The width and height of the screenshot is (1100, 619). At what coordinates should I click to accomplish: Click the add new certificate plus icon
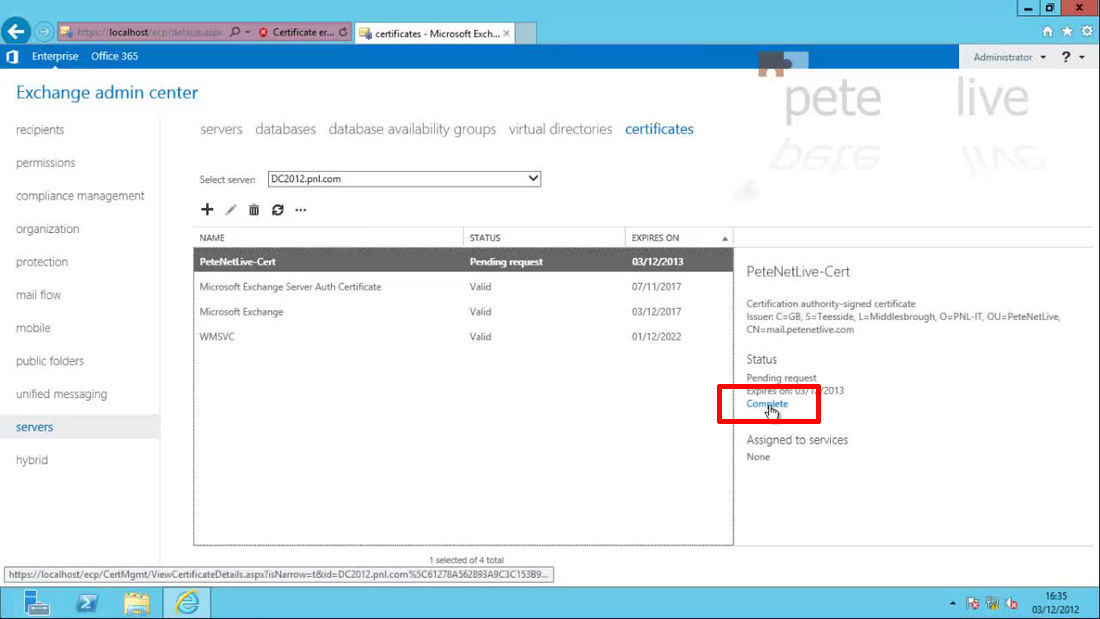pyautogui.click(x=207, y=209)
